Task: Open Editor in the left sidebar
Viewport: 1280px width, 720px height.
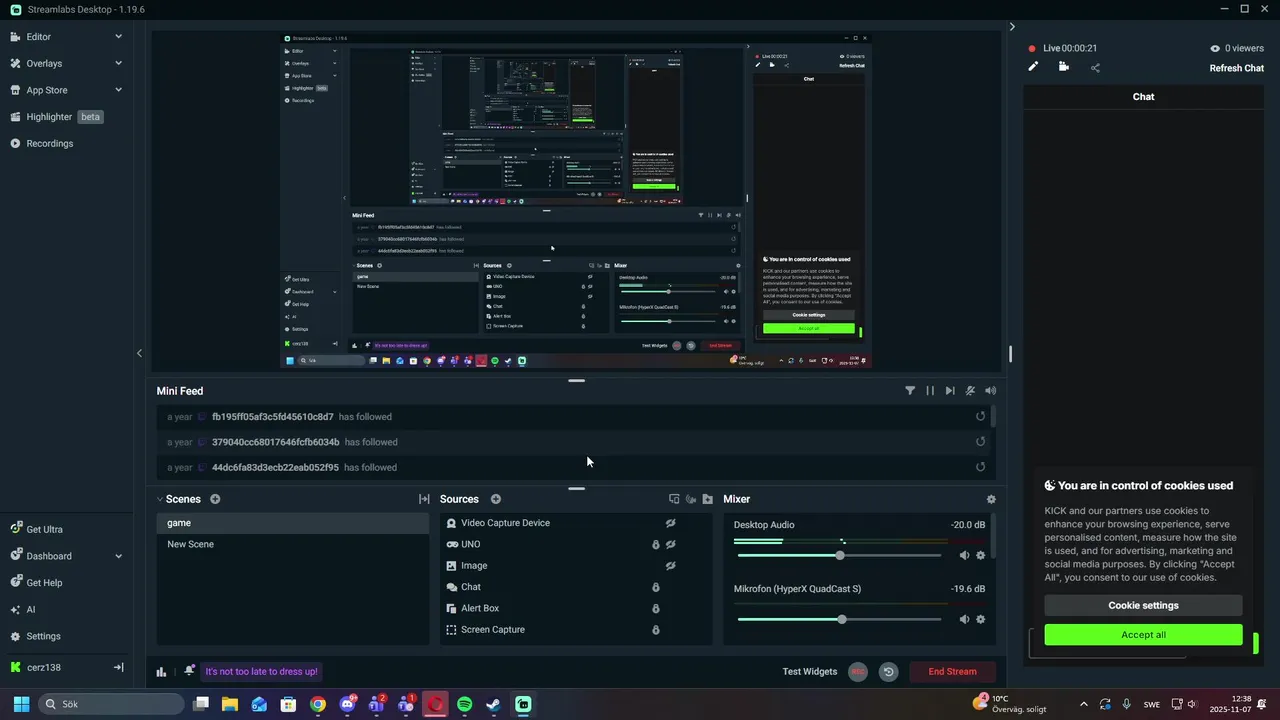Action: [x=38, y=36]
